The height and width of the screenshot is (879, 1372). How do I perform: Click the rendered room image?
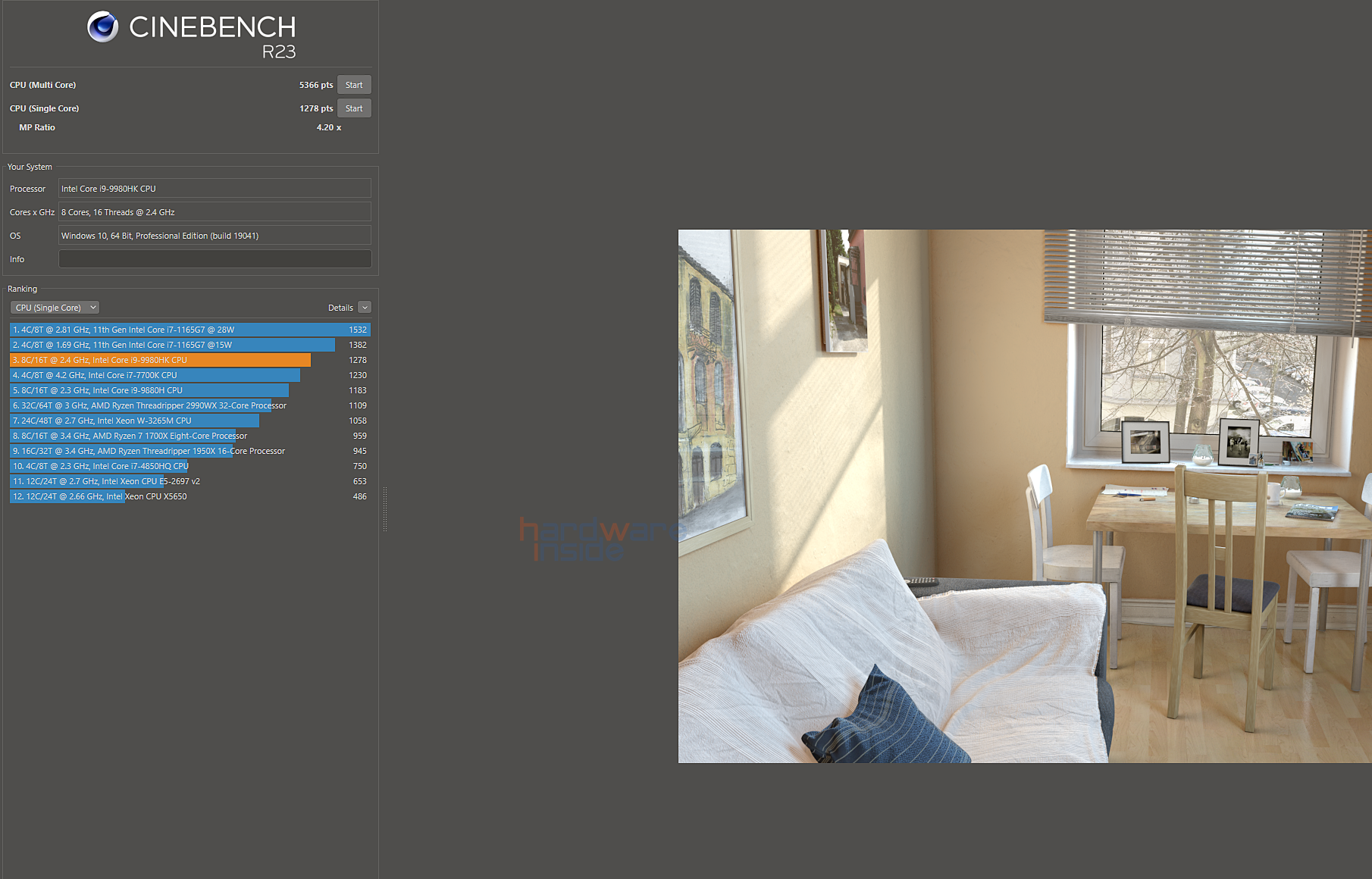point(1025,496)
